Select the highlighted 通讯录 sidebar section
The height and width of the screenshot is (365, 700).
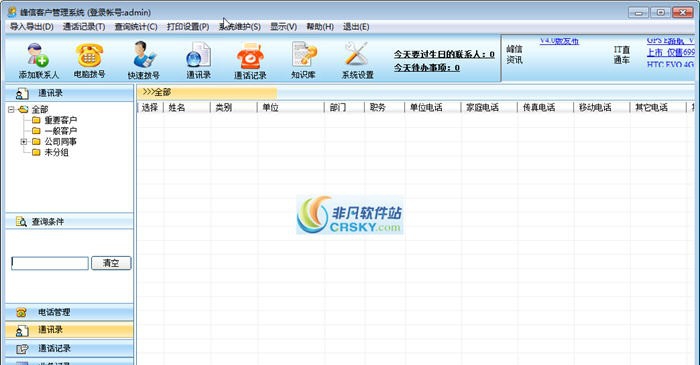pyautogui.click(x=69, y=330)
